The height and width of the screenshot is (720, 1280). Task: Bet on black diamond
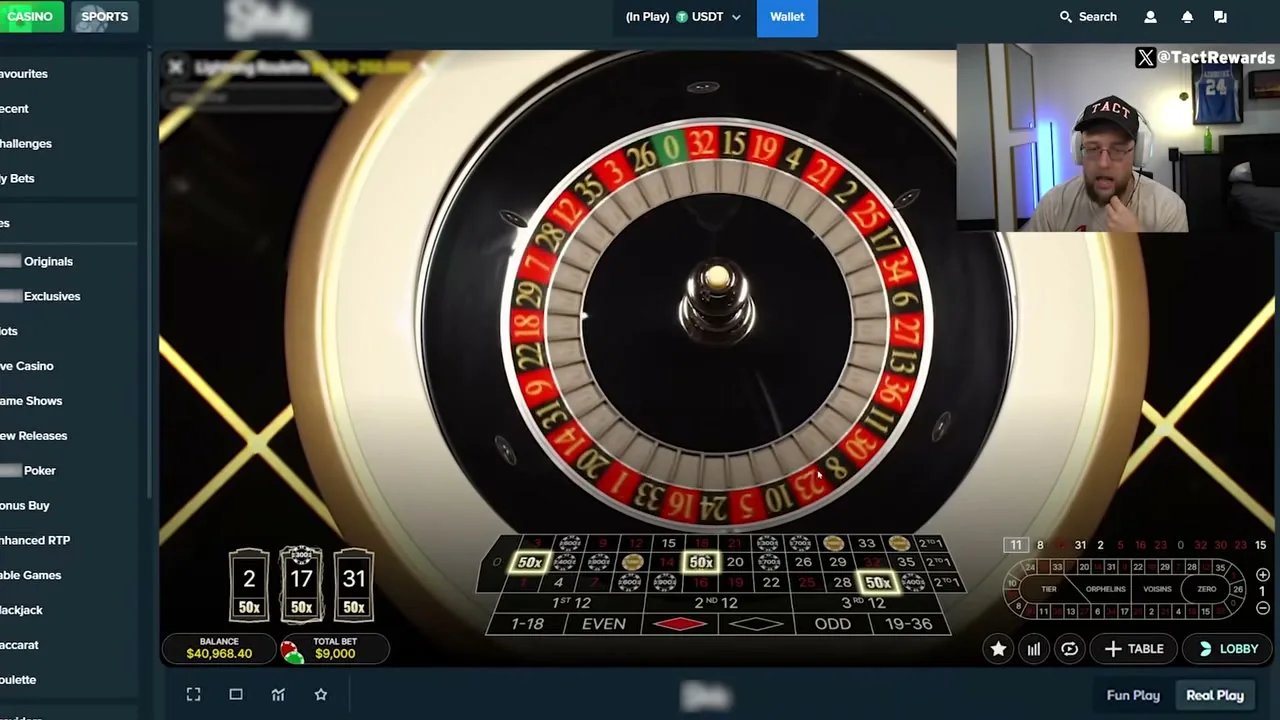click(x=756, y=624)
